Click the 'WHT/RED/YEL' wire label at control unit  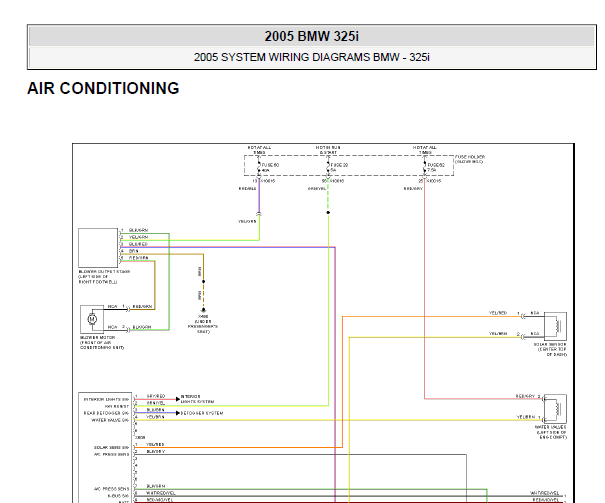point(161,493)
